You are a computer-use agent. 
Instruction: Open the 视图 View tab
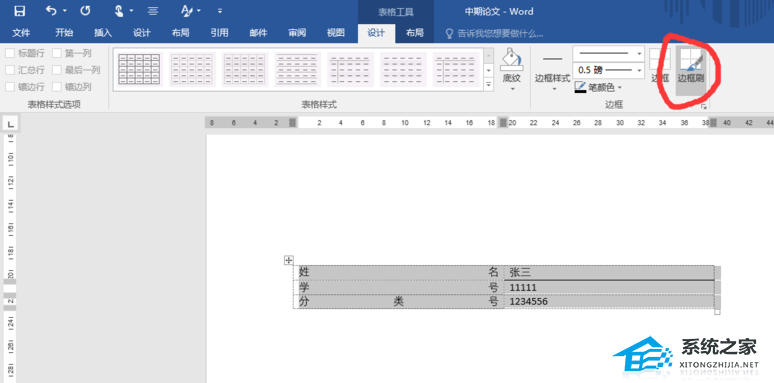click(x=336, y=33)
